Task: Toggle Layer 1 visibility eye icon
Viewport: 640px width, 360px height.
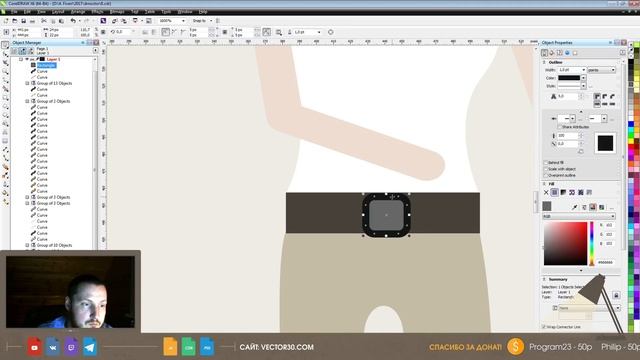Action: [27, 59]
